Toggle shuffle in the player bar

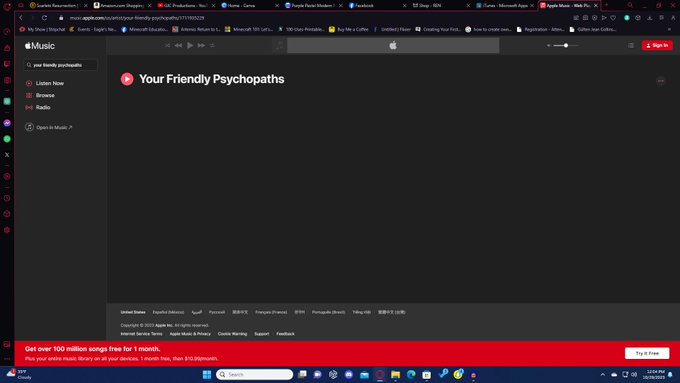pos(167,46)
